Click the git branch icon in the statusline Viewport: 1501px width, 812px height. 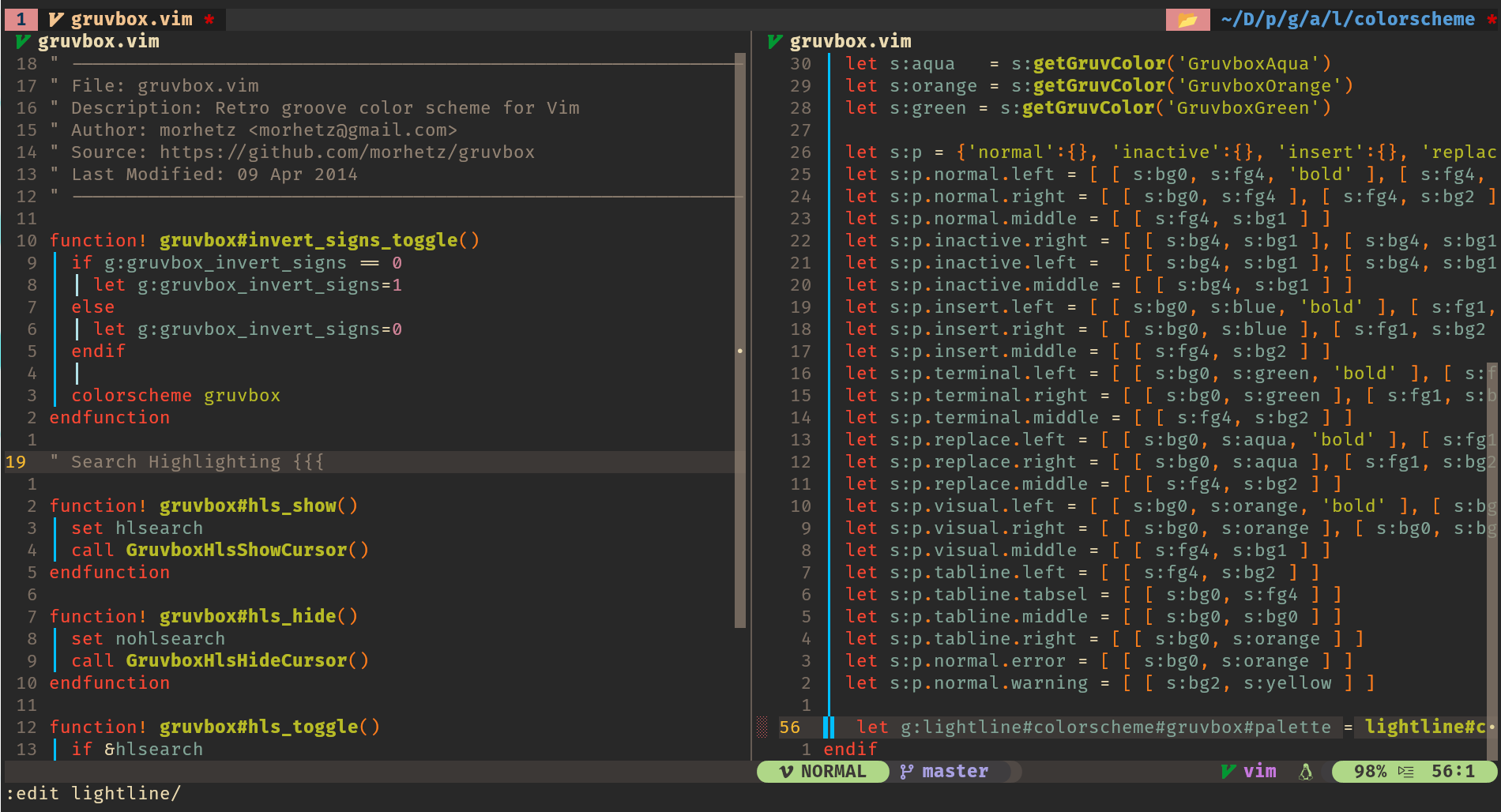coord(907,772)
